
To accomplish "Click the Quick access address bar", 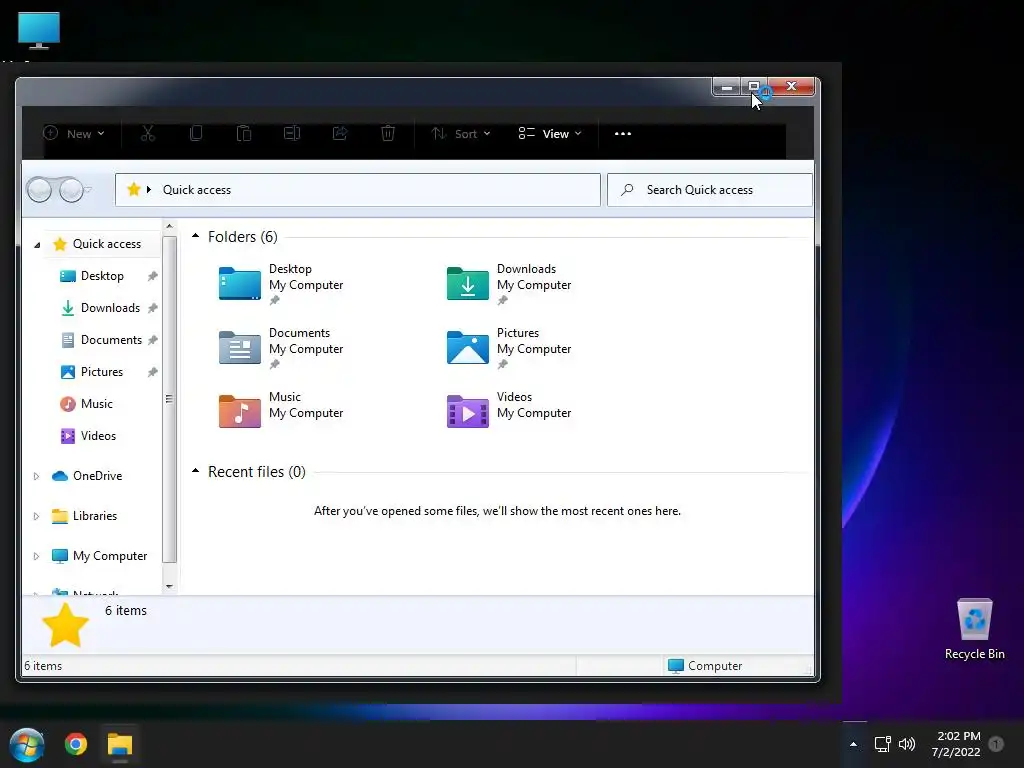I will [358, 190].
